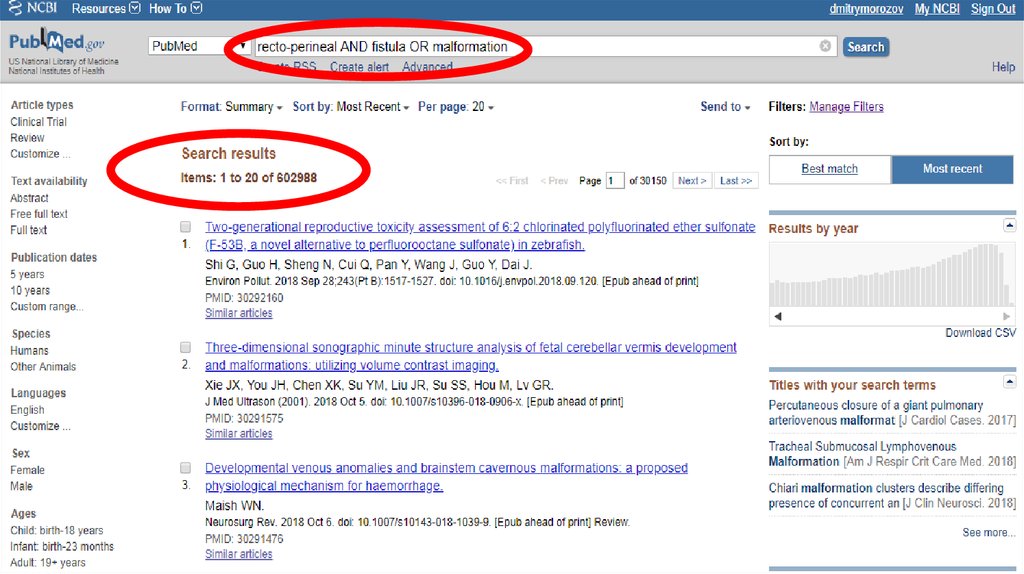Open the Send to dropdown
Image resolution: width=1024 pixels, height=574 pixels.
[x=726, y=107]
